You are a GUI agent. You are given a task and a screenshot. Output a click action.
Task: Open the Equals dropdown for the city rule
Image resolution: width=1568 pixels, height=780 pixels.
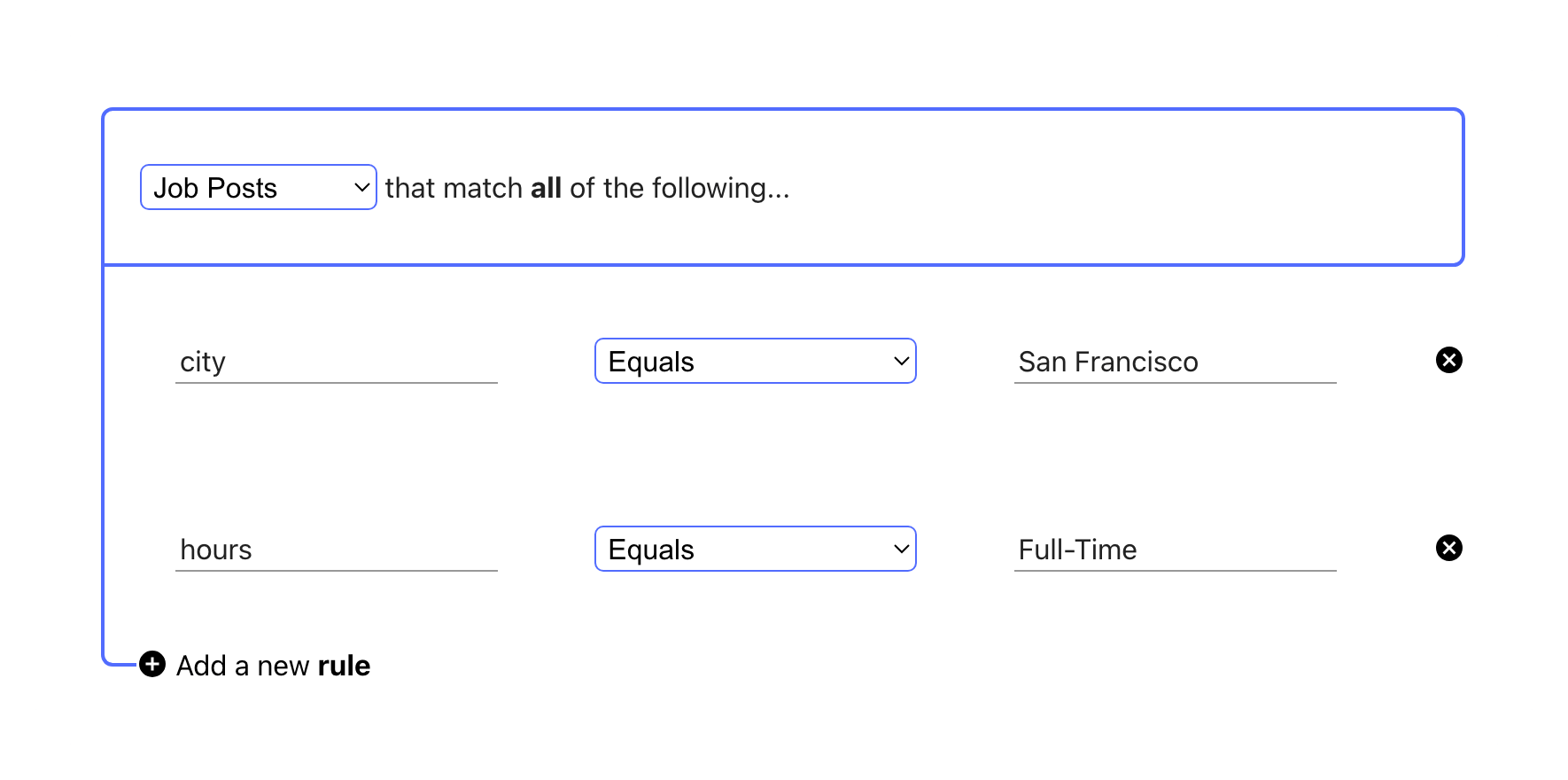755,361
